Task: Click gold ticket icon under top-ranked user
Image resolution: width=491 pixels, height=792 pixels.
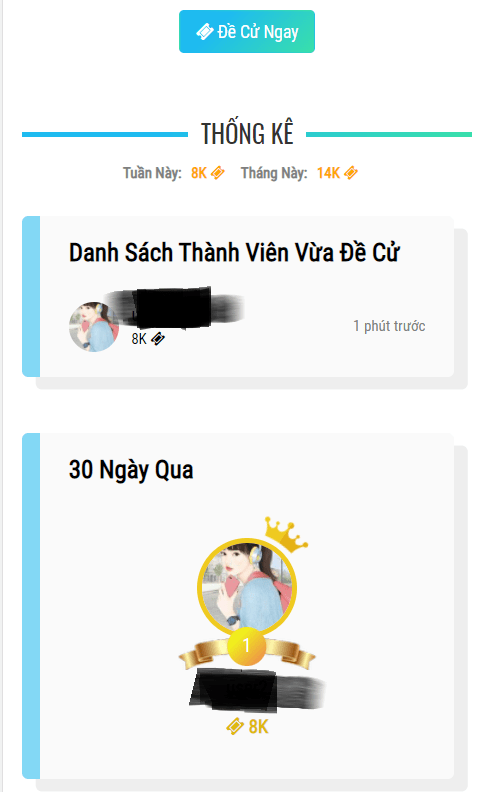Action: pos(235,726)
